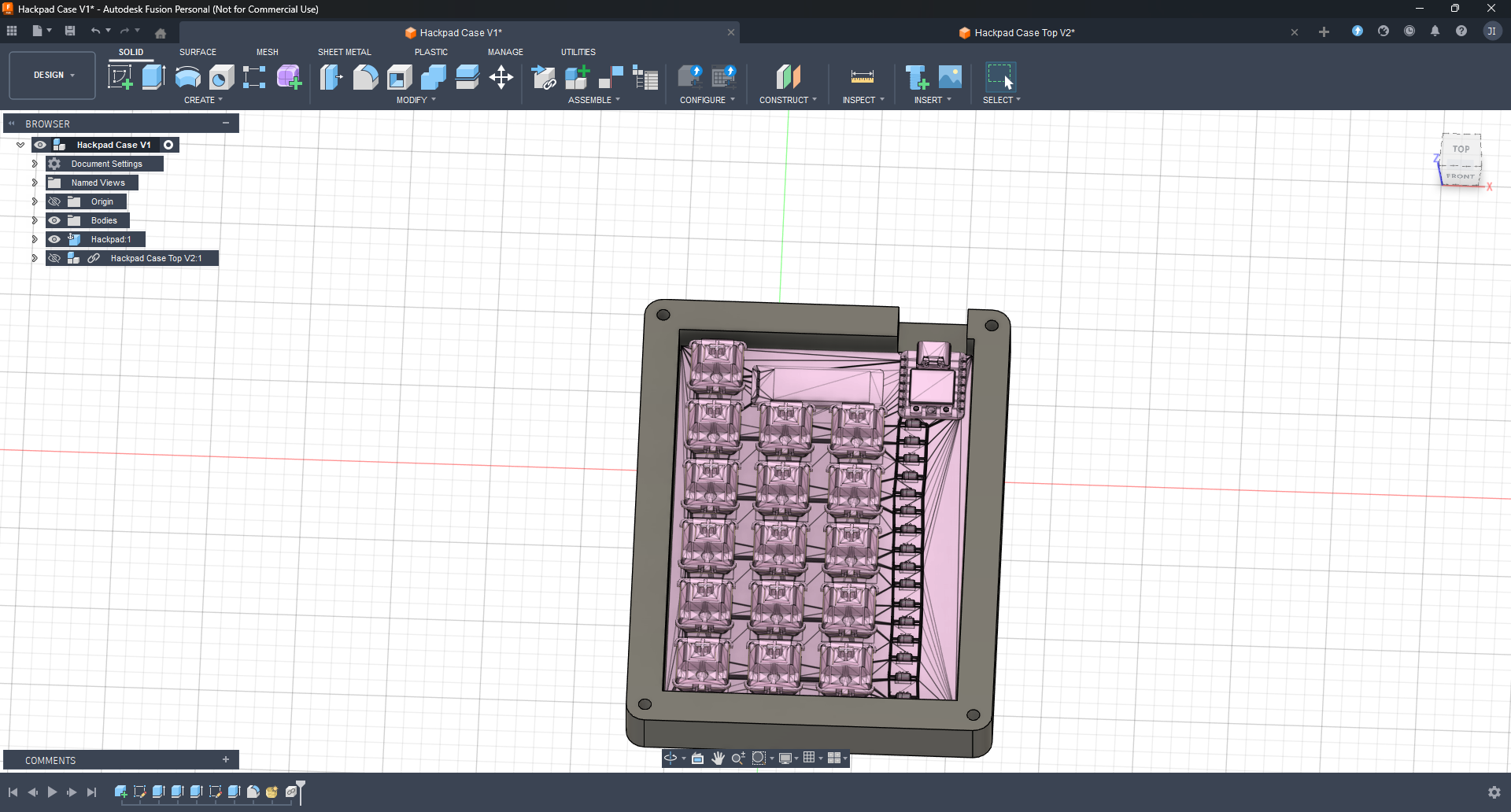The image size is (1511, 812).
Task: Select the Shell tool
Action: (400, 77)
